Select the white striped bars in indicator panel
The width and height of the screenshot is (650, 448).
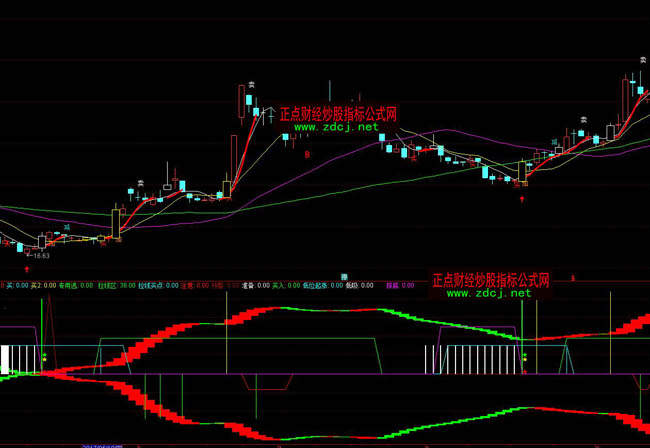(x=468, y=359)
